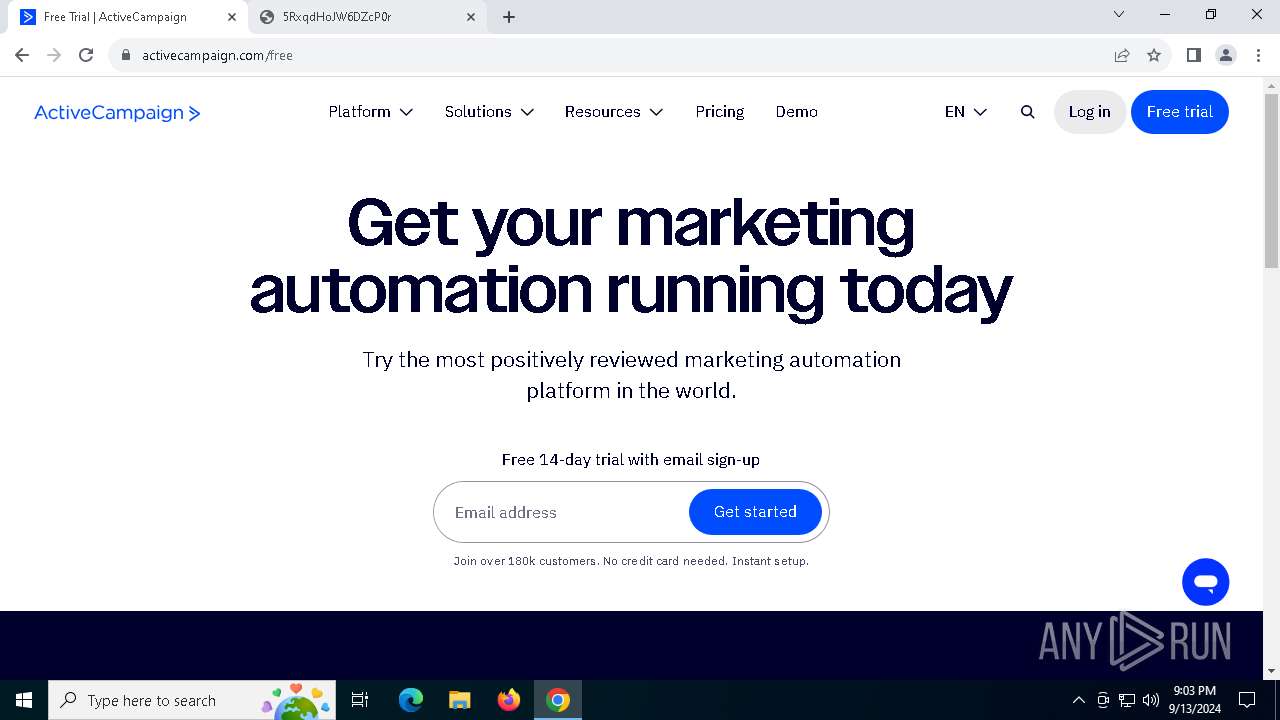The width and height of the screenshot is (1280, 720).
Task: Click the page vertical scrollbar thumb
Action: coord(1271,181)
